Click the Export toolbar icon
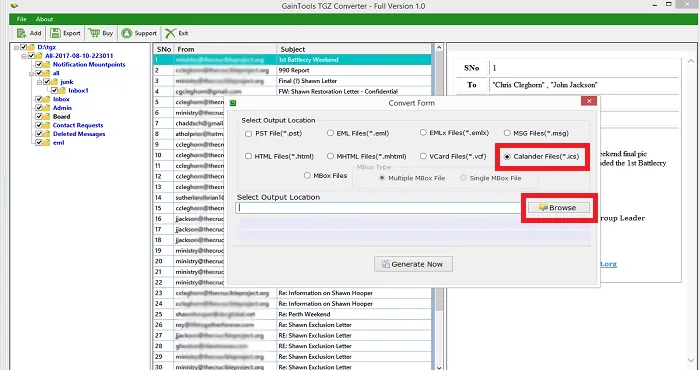 tap(55, 33)
